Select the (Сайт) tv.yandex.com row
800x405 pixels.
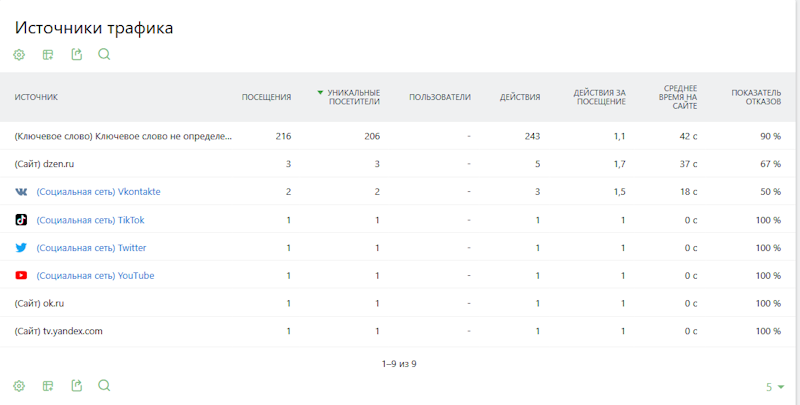[x=398, y=331]
